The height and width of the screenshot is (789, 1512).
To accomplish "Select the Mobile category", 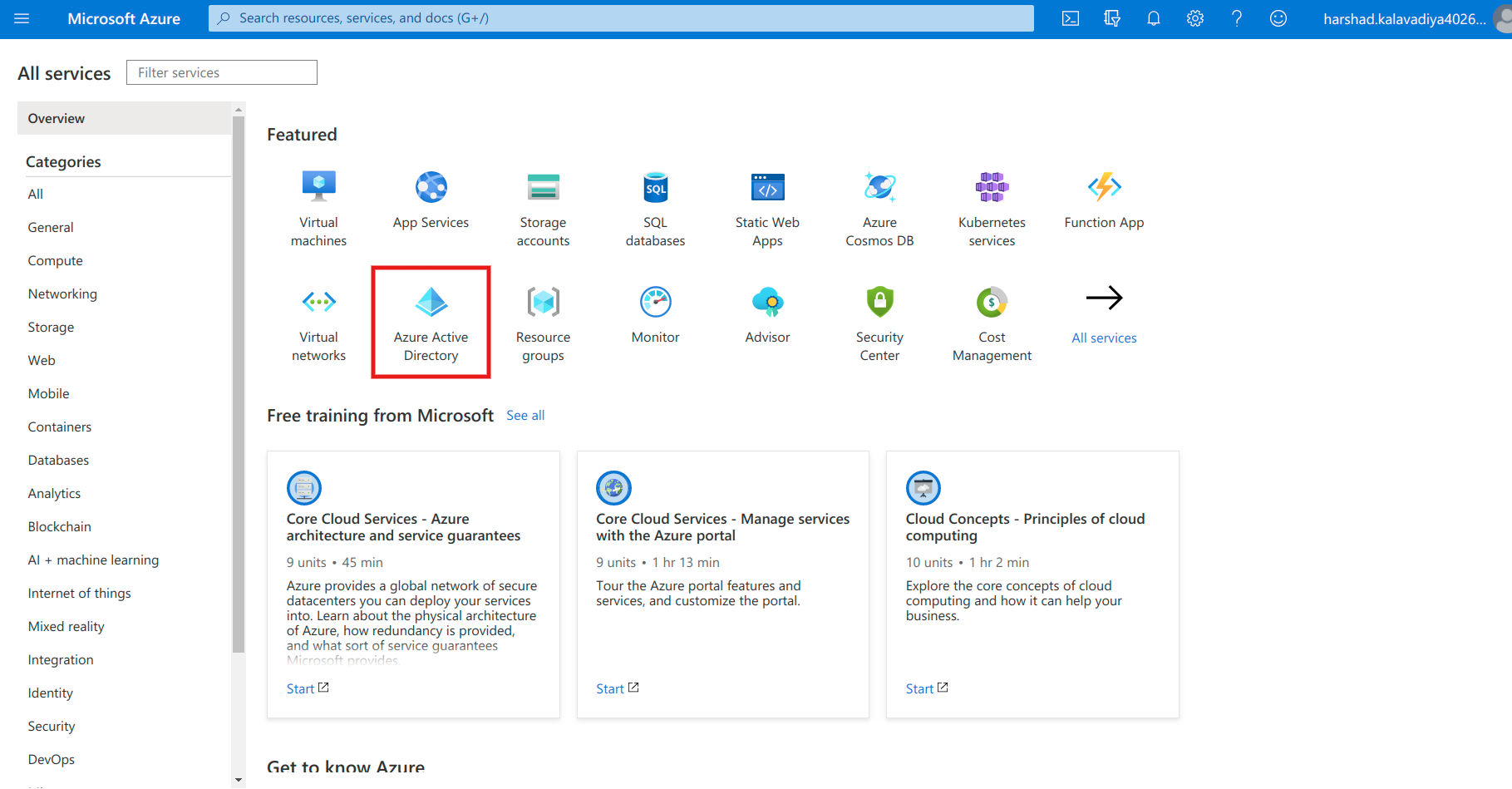I will [x=49, y=393].
